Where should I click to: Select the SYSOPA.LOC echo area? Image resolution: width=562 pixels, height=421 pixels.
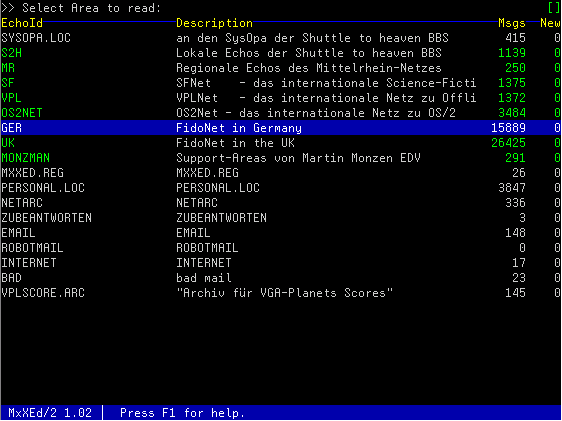tap(36, 38)
